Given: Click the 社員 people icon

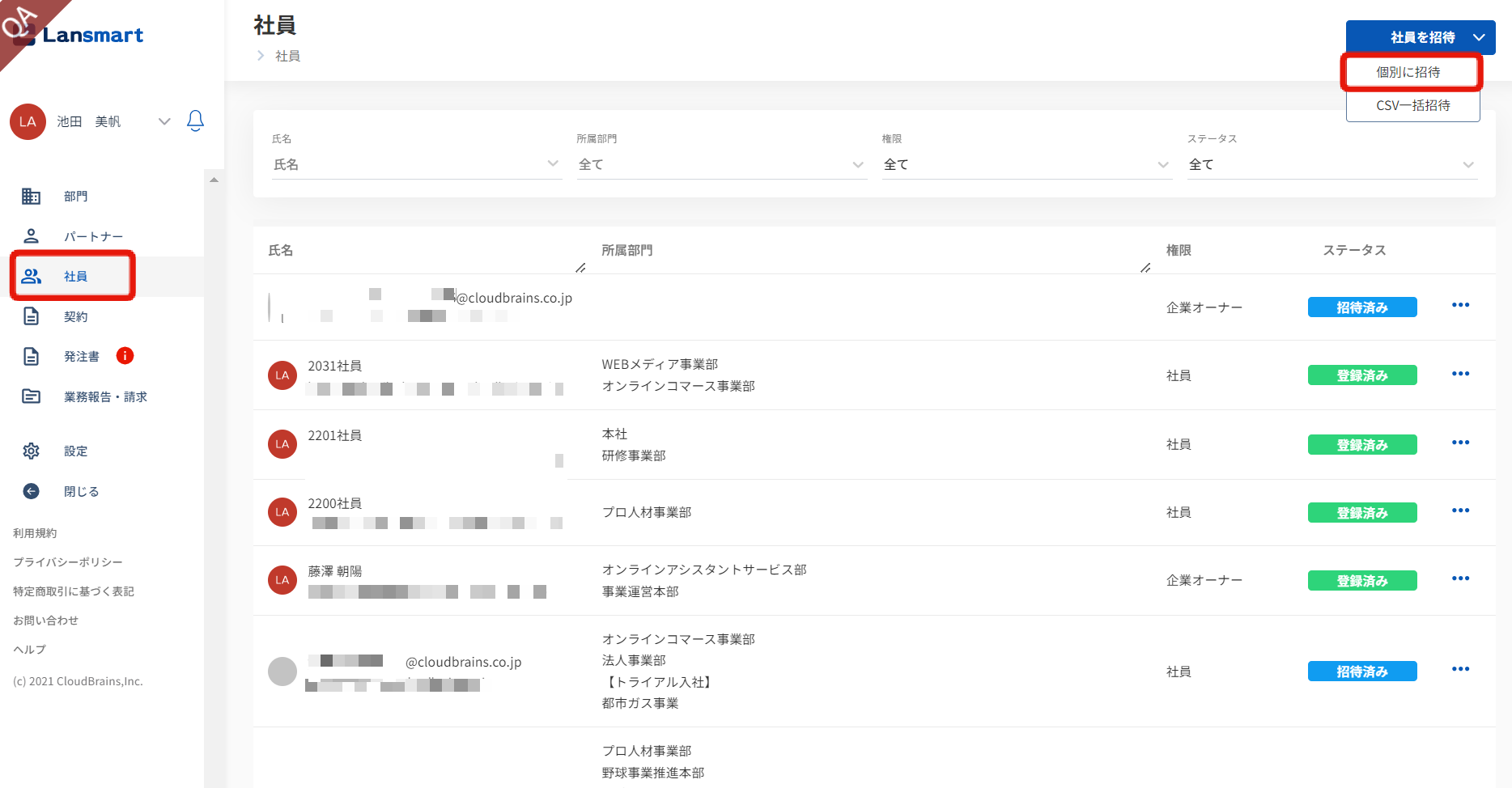Looking at the screenshot, I should 32,277.
